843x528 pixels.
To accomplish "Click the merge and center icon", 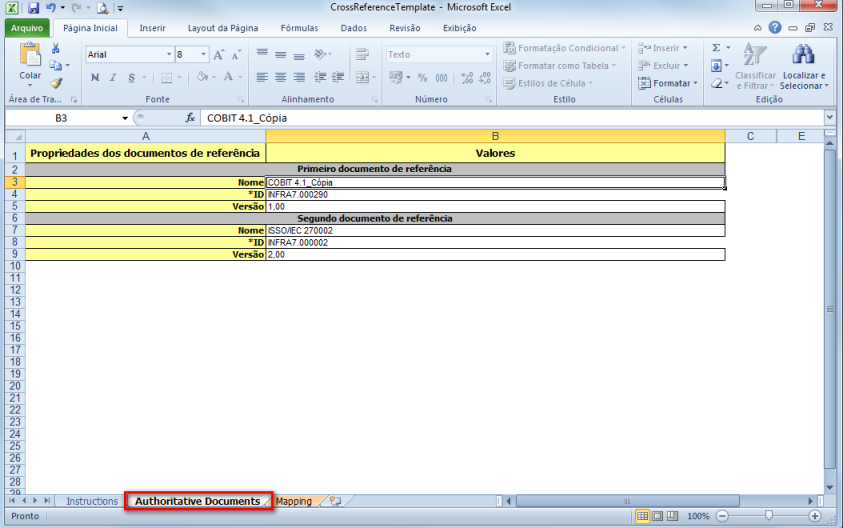I will tap(362, 77).
